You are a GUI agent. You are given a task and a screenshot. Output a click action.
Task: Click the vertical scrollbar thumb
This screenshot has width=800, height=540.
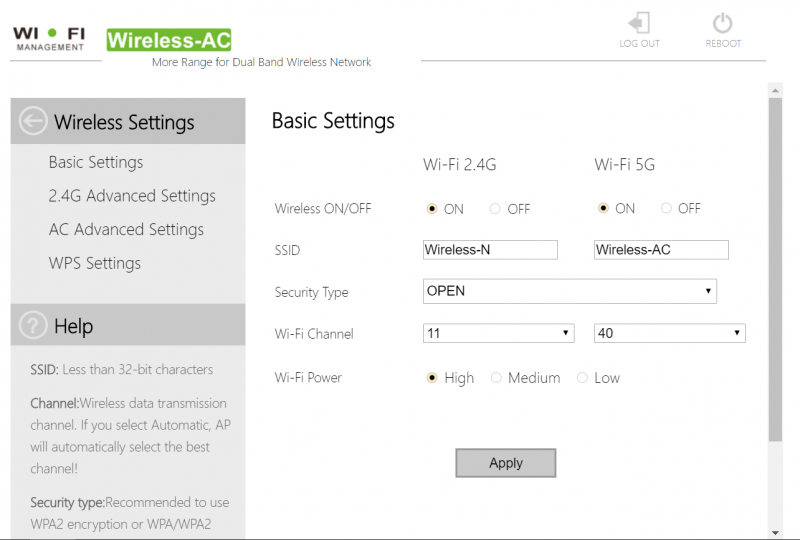(775, 269)
